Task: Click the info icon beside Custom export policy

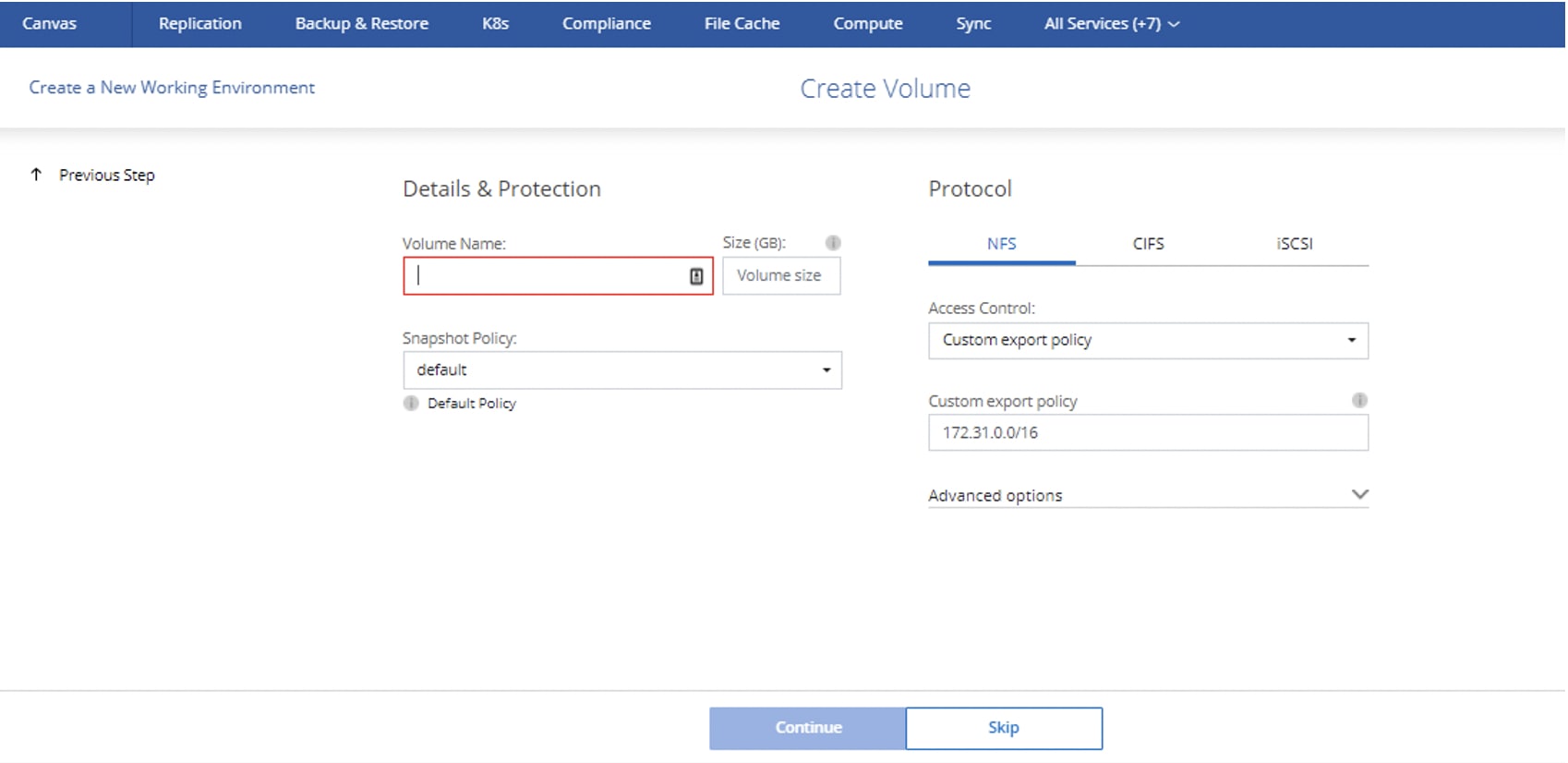Action: [1358, 400]
